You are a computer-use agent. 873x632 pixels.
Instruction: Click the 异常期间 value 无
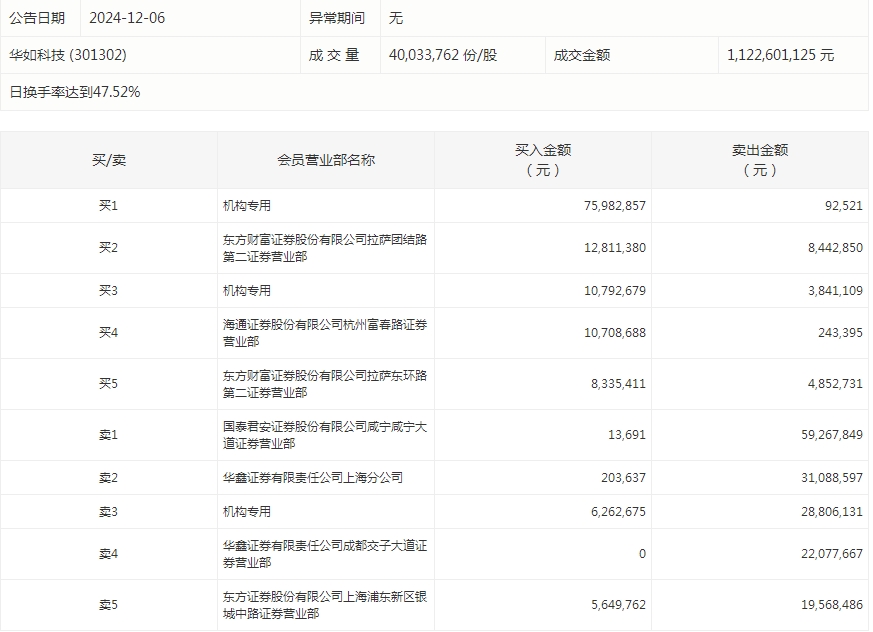click(395, 17)
